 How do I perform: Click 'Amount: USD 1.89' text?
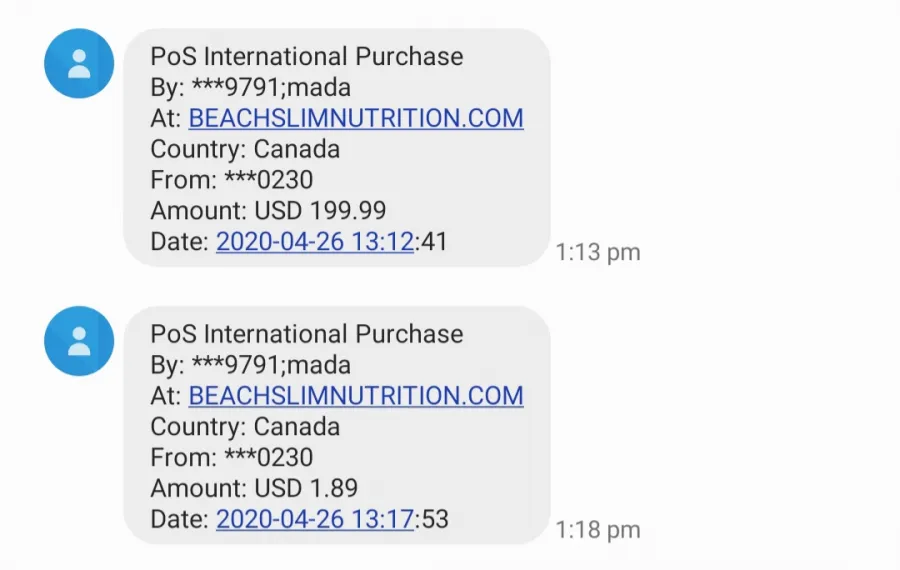click(x=254, y=488)
